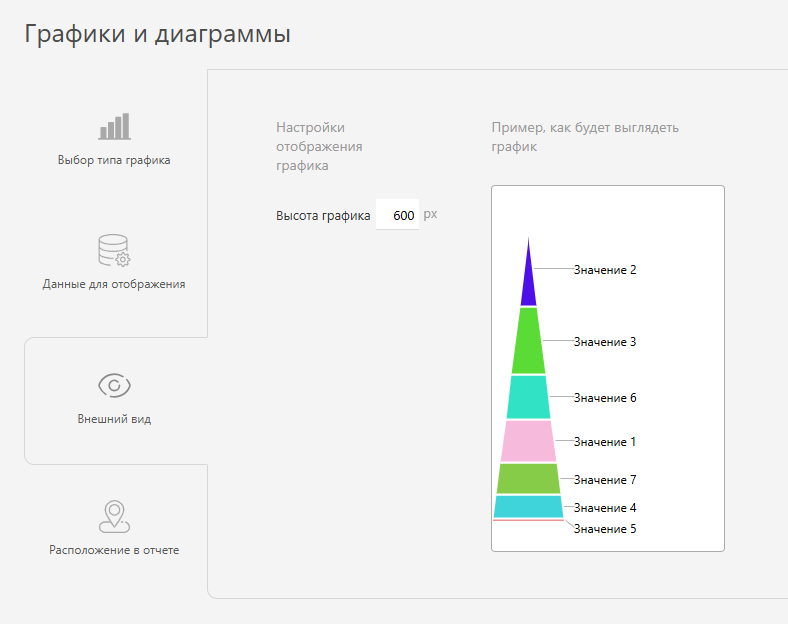This screenshot has width=788, height=624.
Task: Select the 'Внешний вид' tab
Action: pyautogui.click(x=114, y=400)
